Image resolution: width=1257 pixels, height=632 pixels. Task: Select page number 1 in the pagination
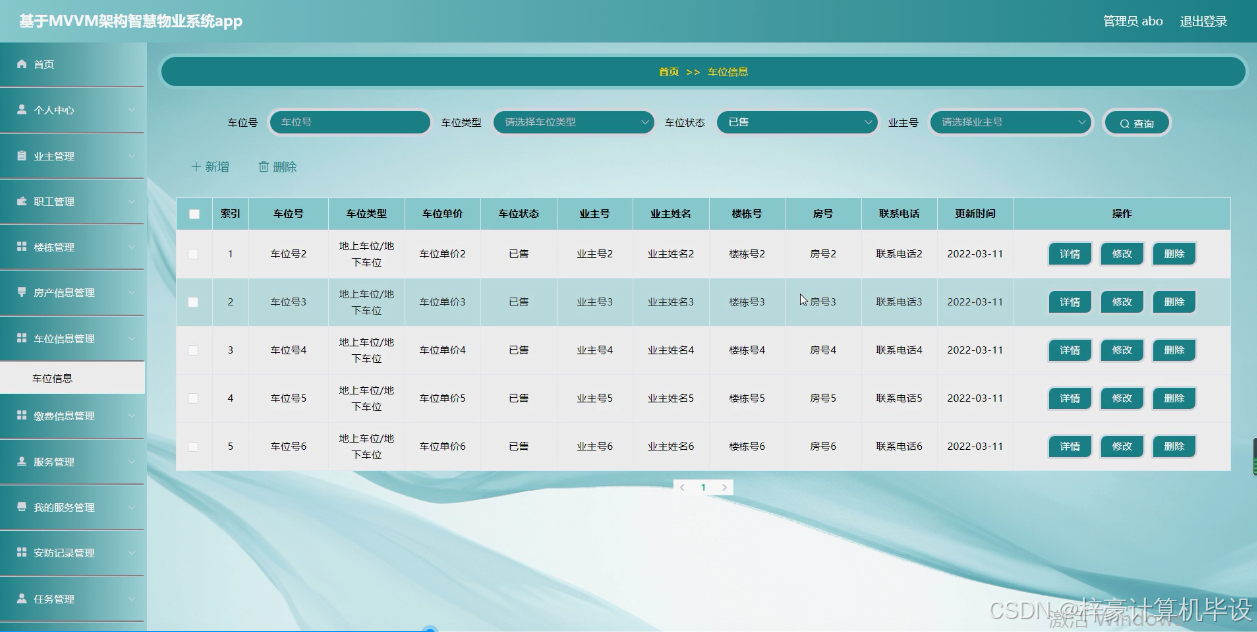703,487
